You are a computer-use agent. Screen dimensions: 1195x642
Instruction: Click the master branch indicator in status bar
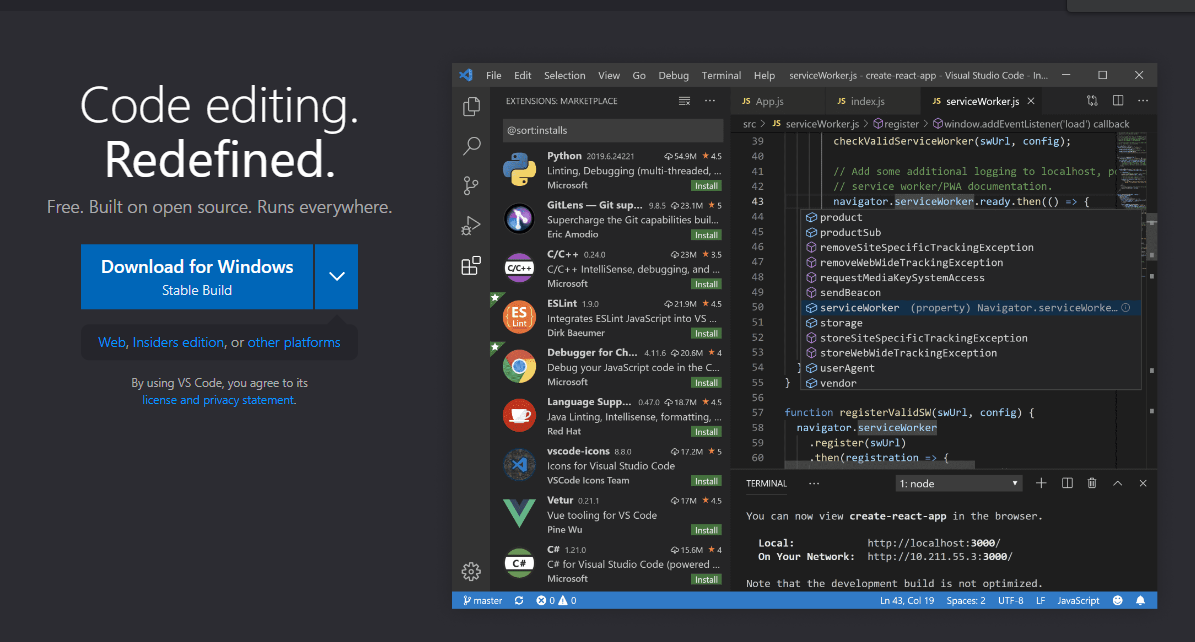coord(482,601)
